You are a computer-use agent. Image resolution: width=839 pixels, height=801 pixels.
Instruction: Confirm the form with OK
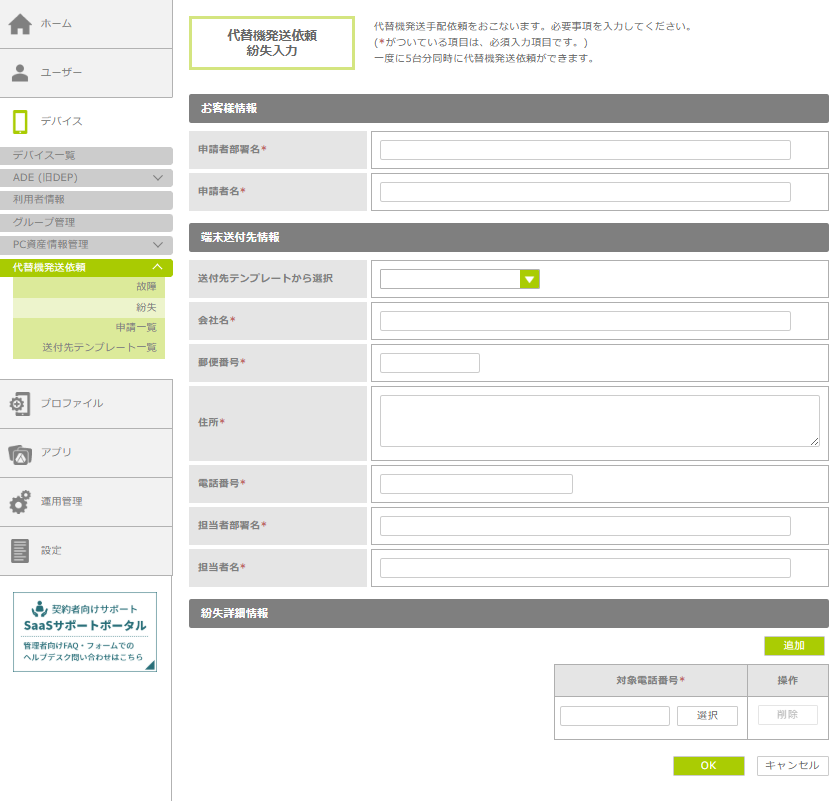tap(708, 766)
